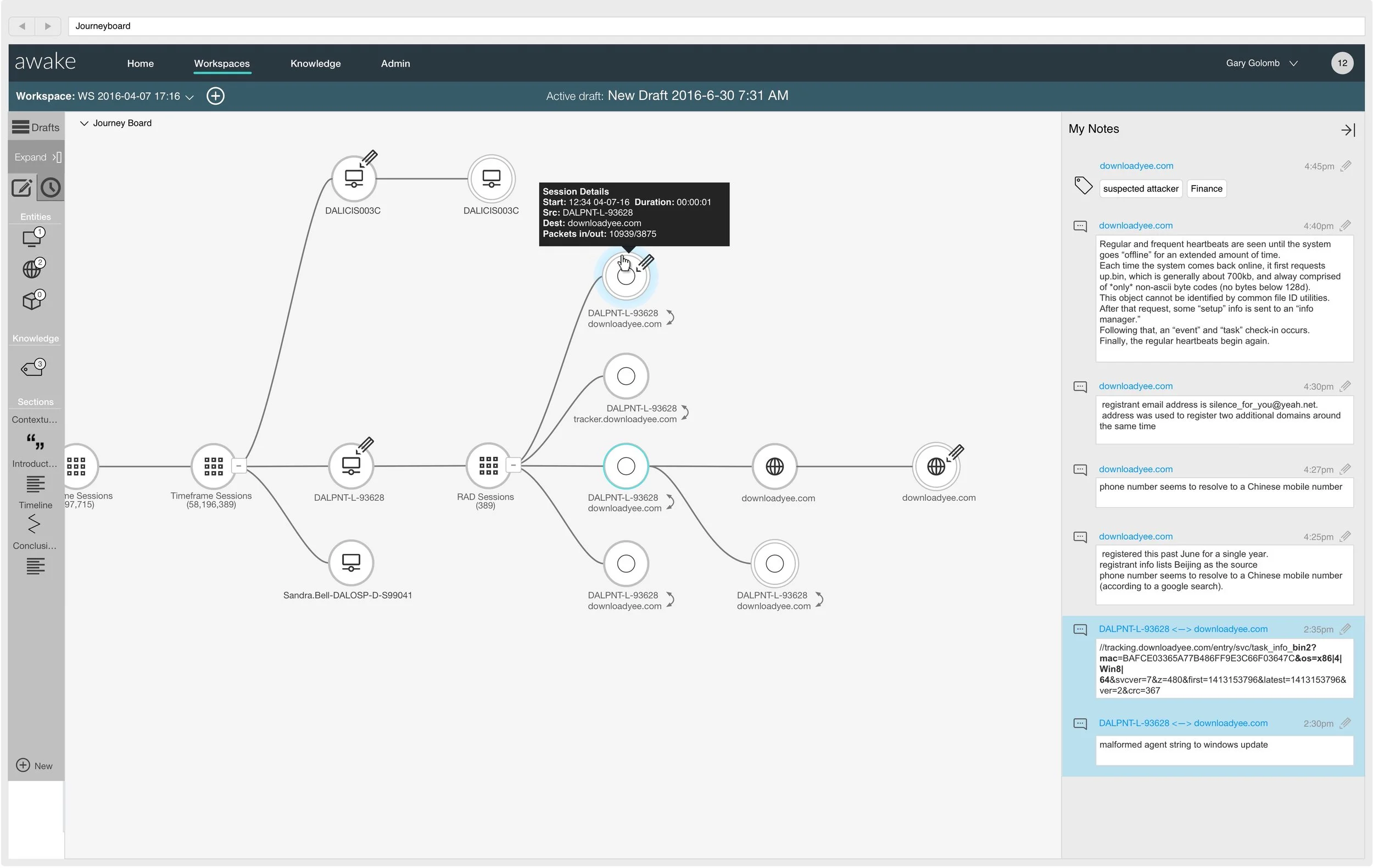Screen dimensions: 1373x868
Task: Click the Timeline section icon
Action: pyautogui.click(x=34, y=524)
